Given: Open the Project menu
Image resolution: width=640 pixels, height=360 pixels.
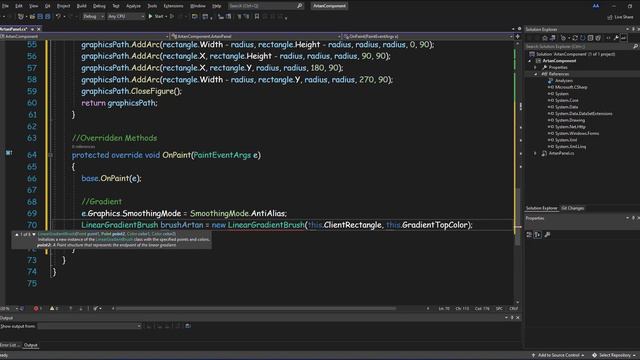Looking at the screenshot, I should [x=63, y=6].
